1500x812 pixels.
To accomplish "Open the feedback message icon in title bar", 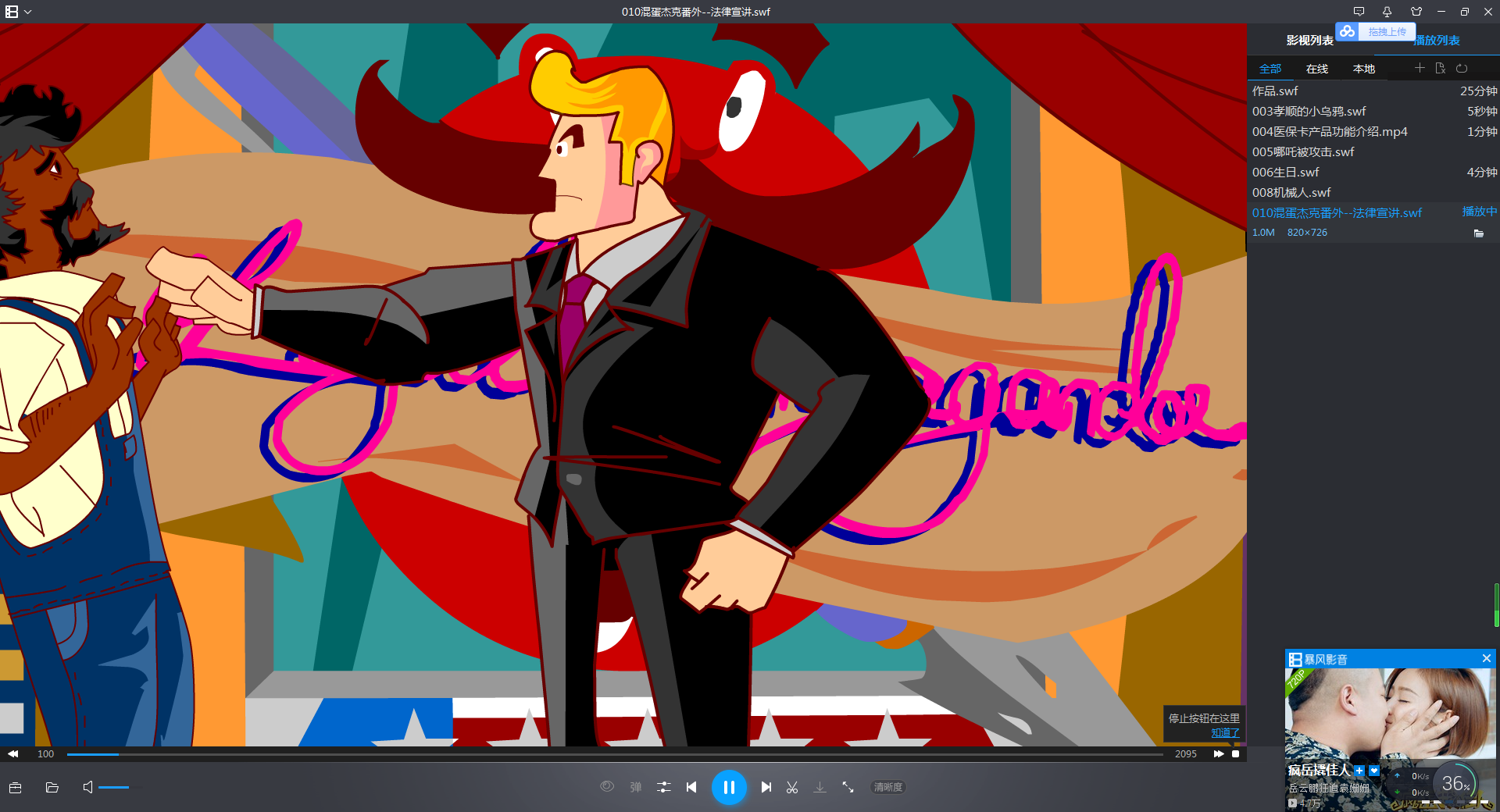I will pyautogui.click(x=1359, y=12).
